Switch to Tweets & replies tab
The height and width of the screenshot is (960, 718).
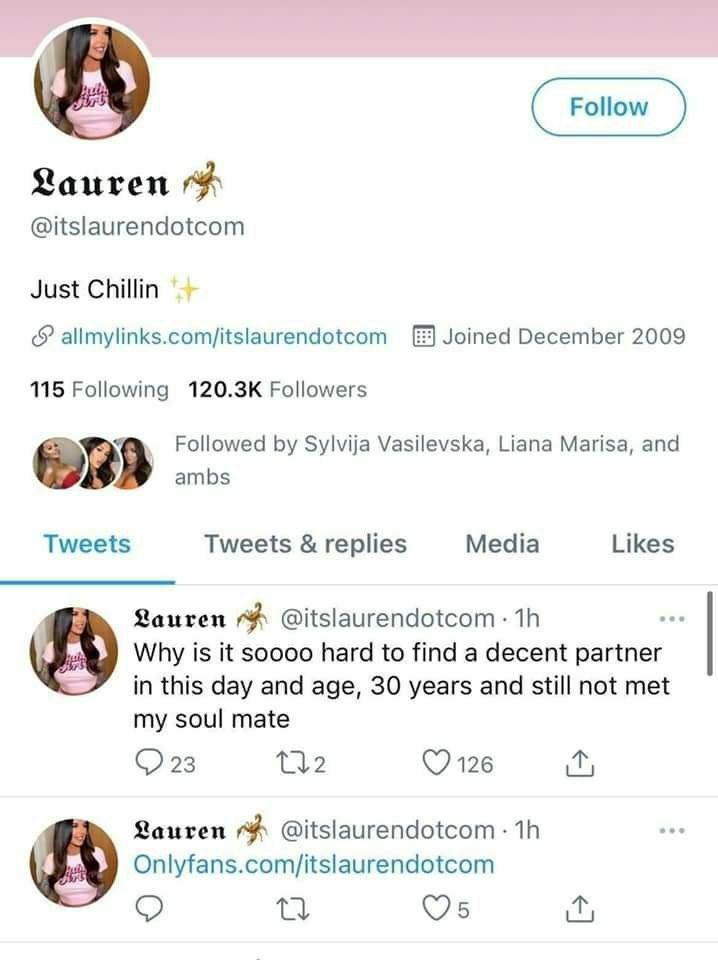pyautogui.click(x=305, y=544)
